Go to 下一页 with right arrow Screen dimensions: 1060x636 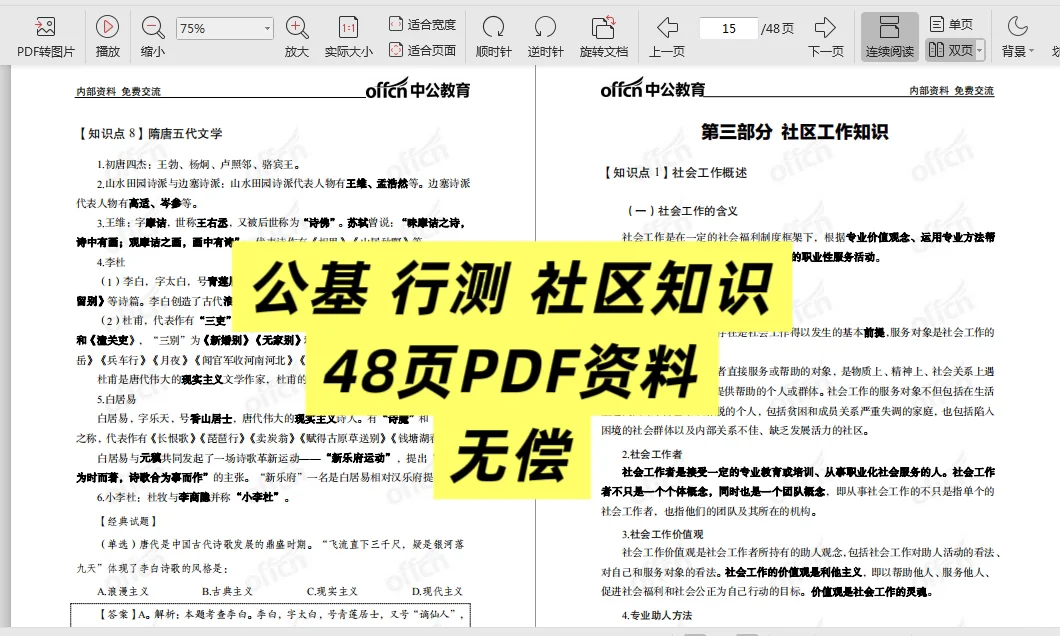coord(825,36)
